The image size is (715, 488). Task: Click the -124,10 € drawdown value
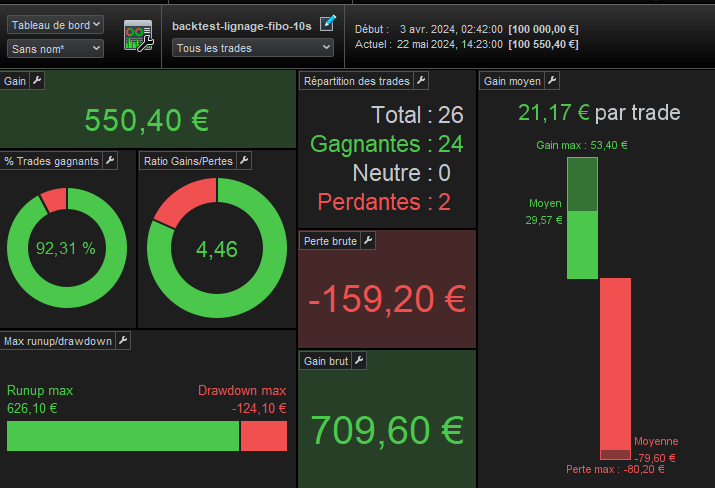pyautogui.click(x=259, y=408)
